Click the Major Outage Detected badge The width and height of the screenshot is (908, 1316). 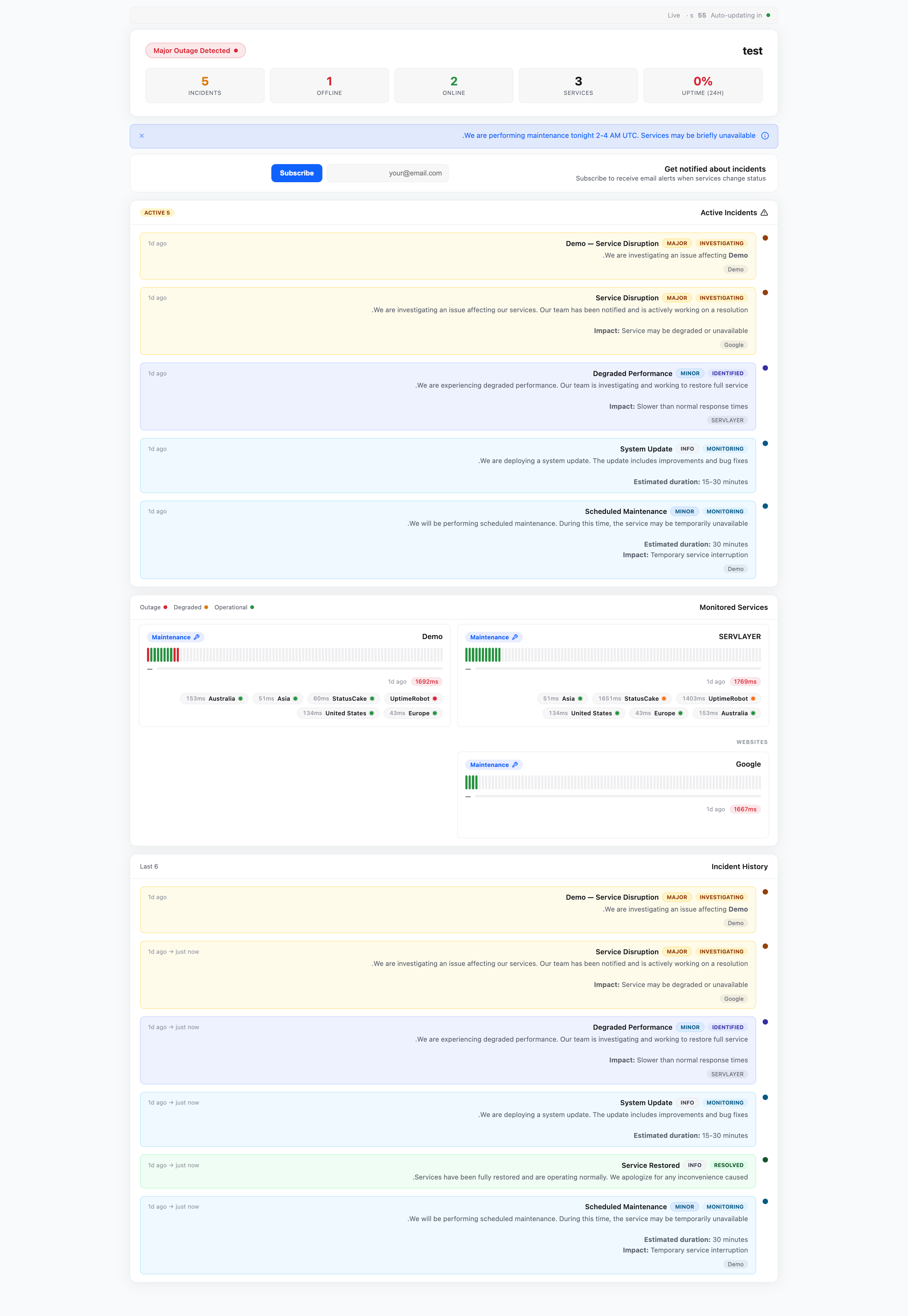[196, 51]
